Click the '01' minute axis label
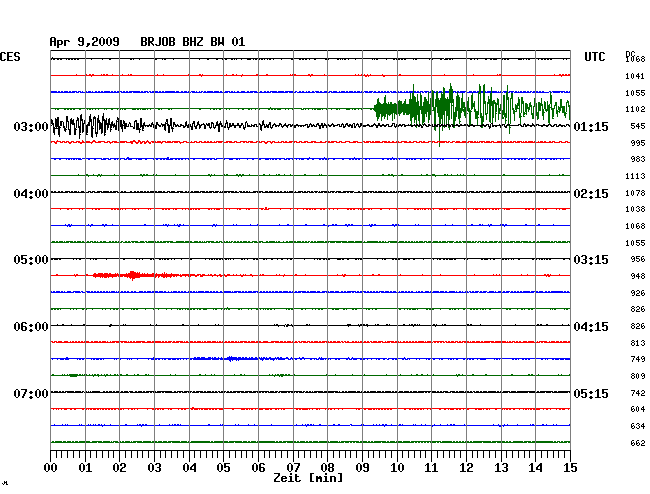650x494 pixels. tap(85, 468)
